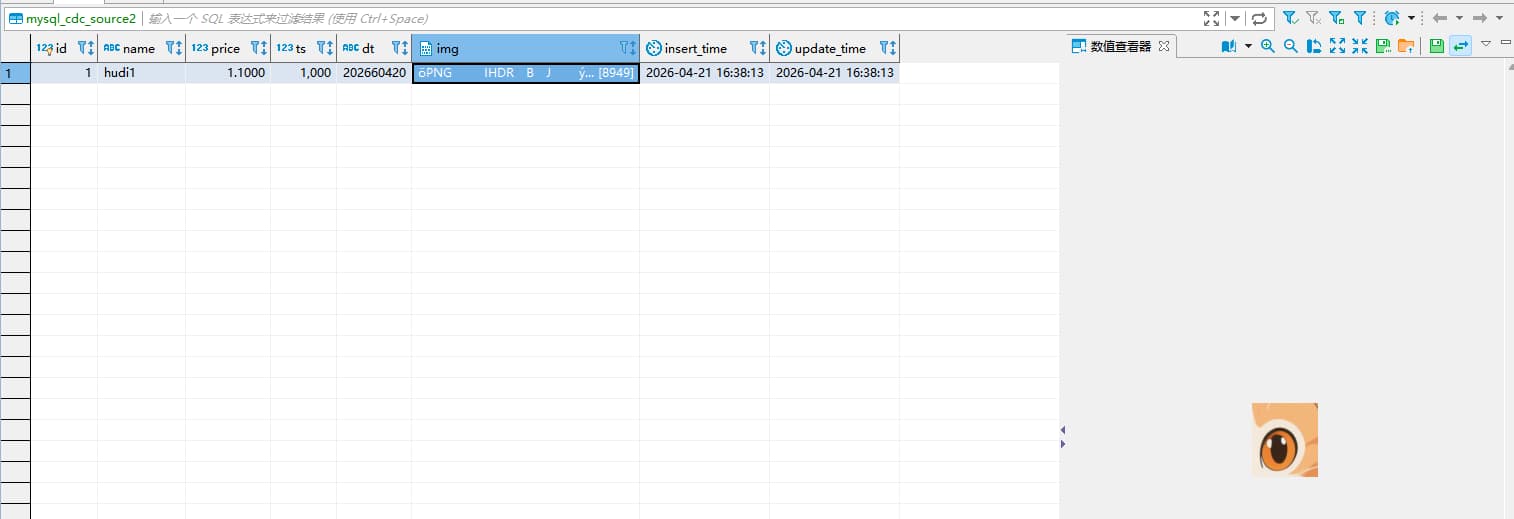Toggle auto-apply value changes button
Screen dimensions: 1514x519
1460,46
